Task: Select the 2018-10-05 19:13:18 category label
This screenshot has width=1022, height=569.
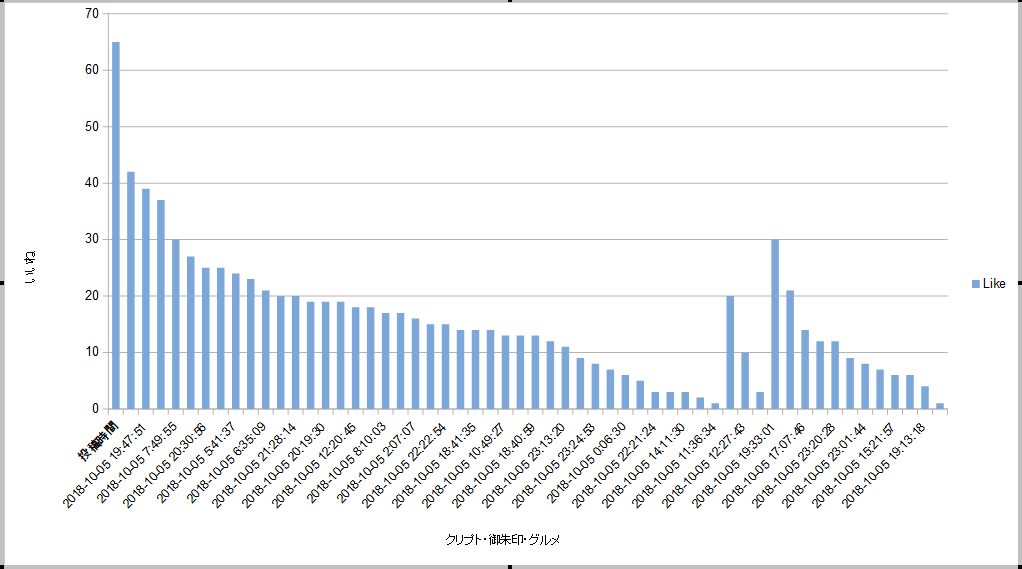Action: pos(883,465)
